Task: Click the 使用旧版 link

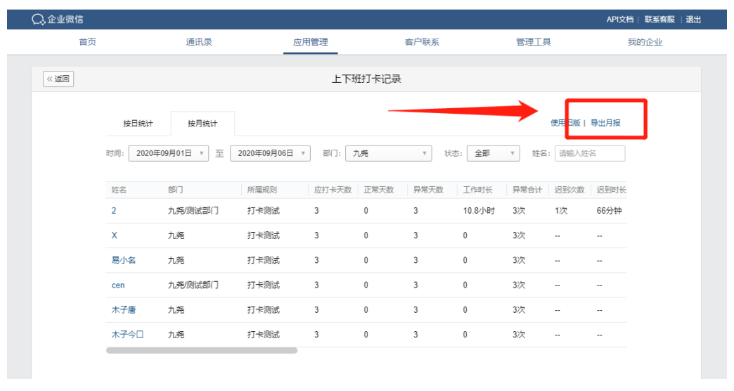Action: [x=565, y=123]
